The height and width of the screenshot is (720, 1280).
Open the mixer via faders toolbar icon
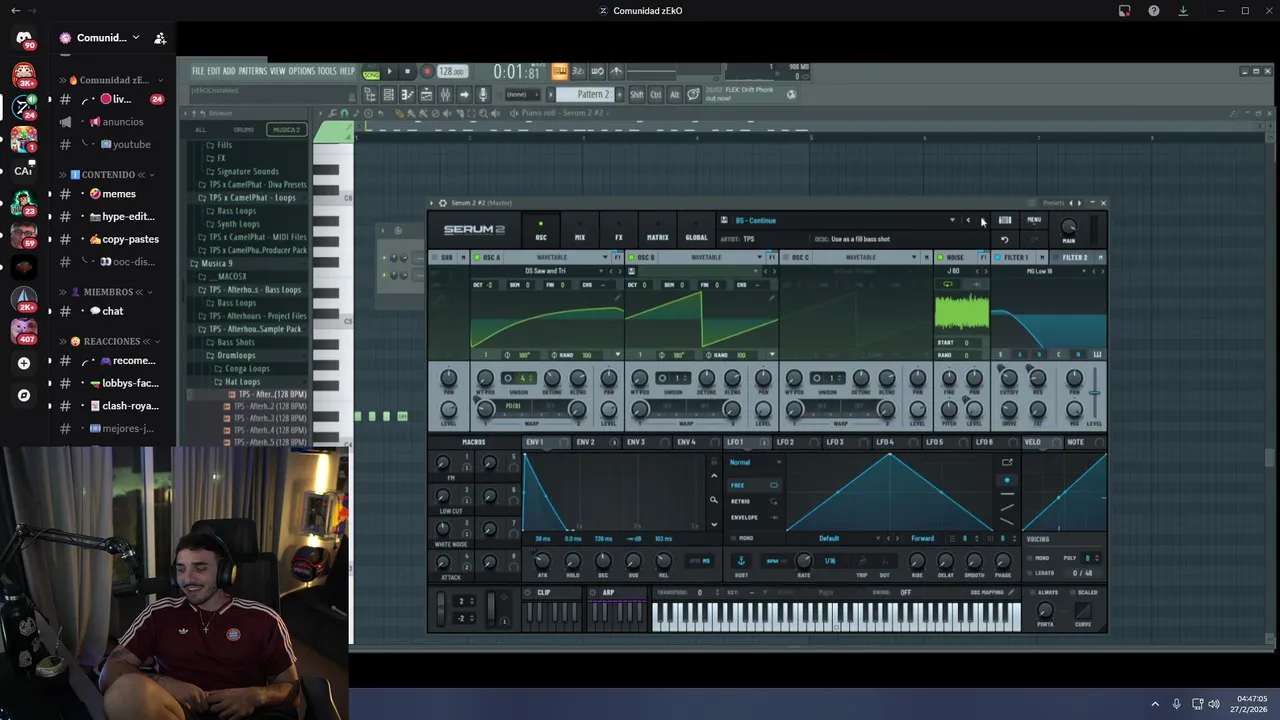445,94
